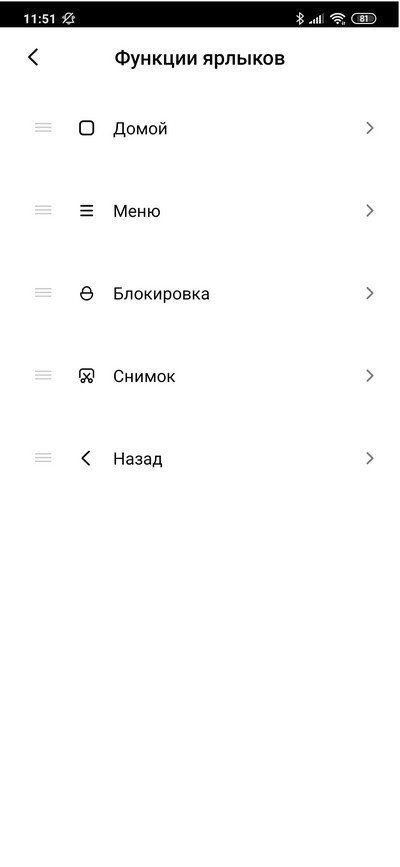This screenshot has width=400, height=867.
Task: Expand the Домой chevron
Action: pos(370,128)
